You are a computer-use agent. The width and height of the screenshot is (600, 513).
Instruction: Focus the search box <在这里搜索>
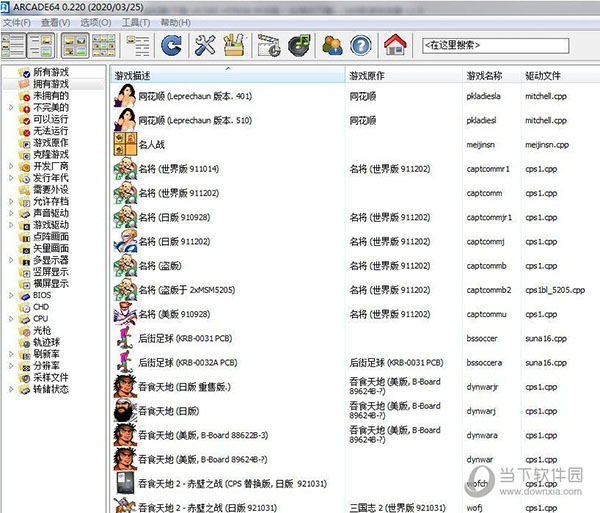tap(495, 46)
